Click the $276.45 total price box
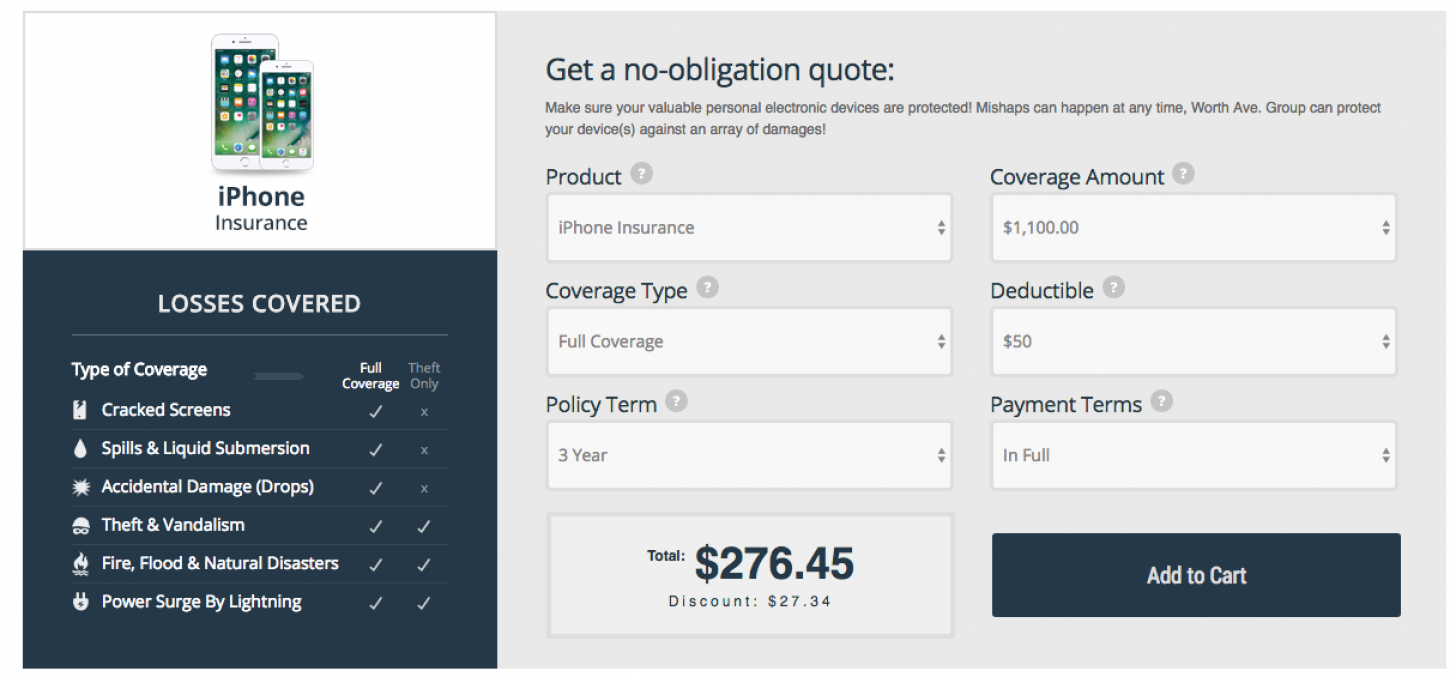The height and width of the screenshot is (677, 1456). 750,575
